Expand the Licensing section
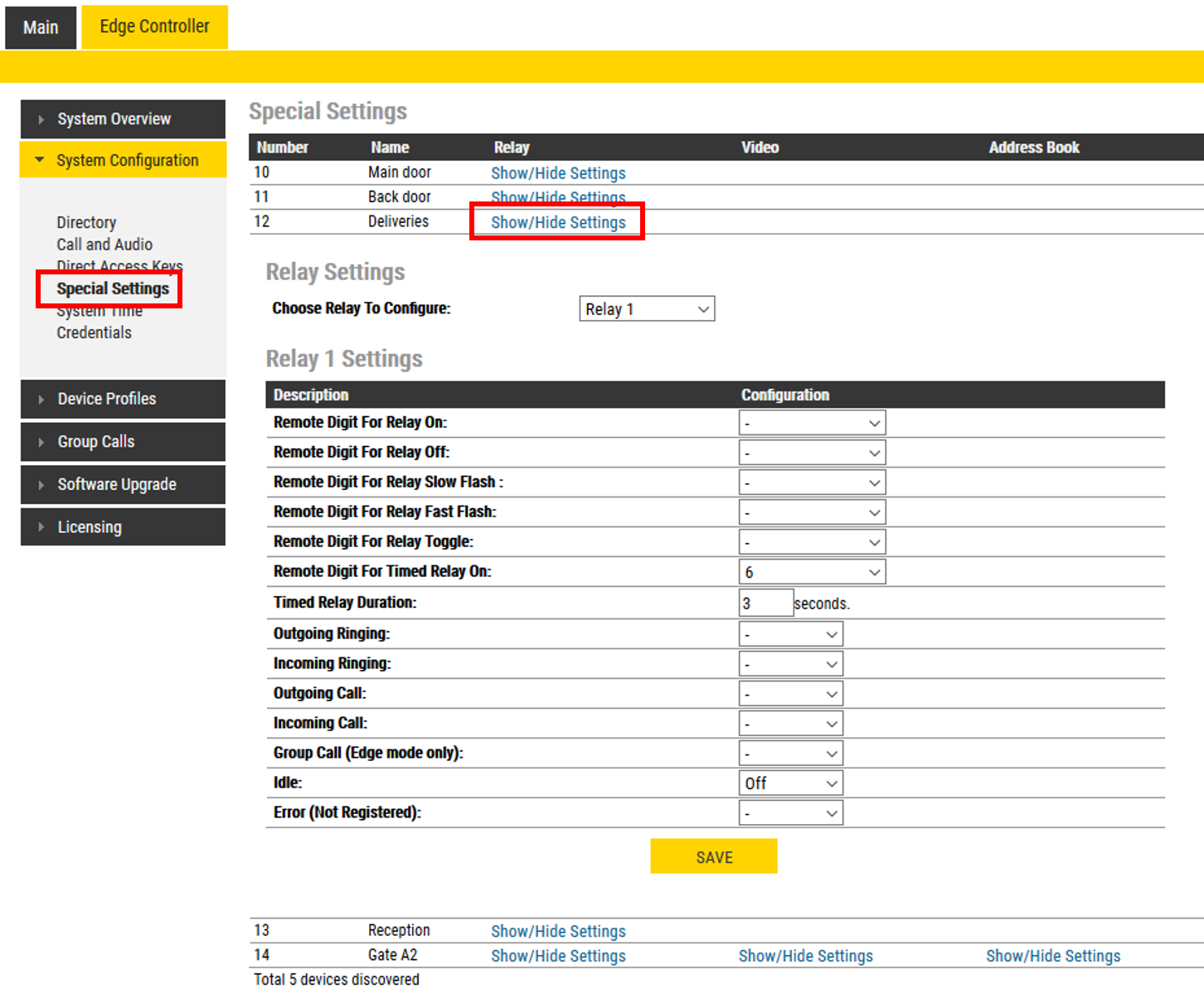The image size is (1204, 994). point(122,527)
